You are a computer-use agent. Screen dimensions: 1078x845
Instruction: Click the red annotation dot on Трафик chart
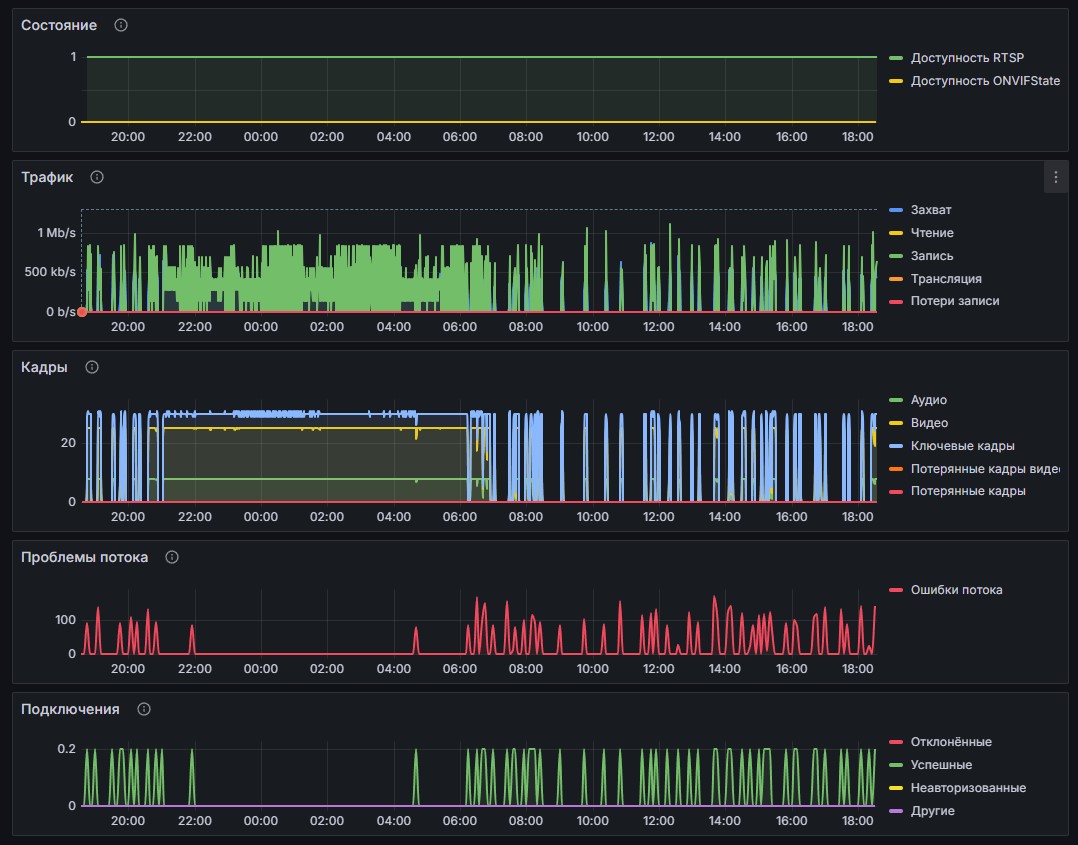[82, 312]
